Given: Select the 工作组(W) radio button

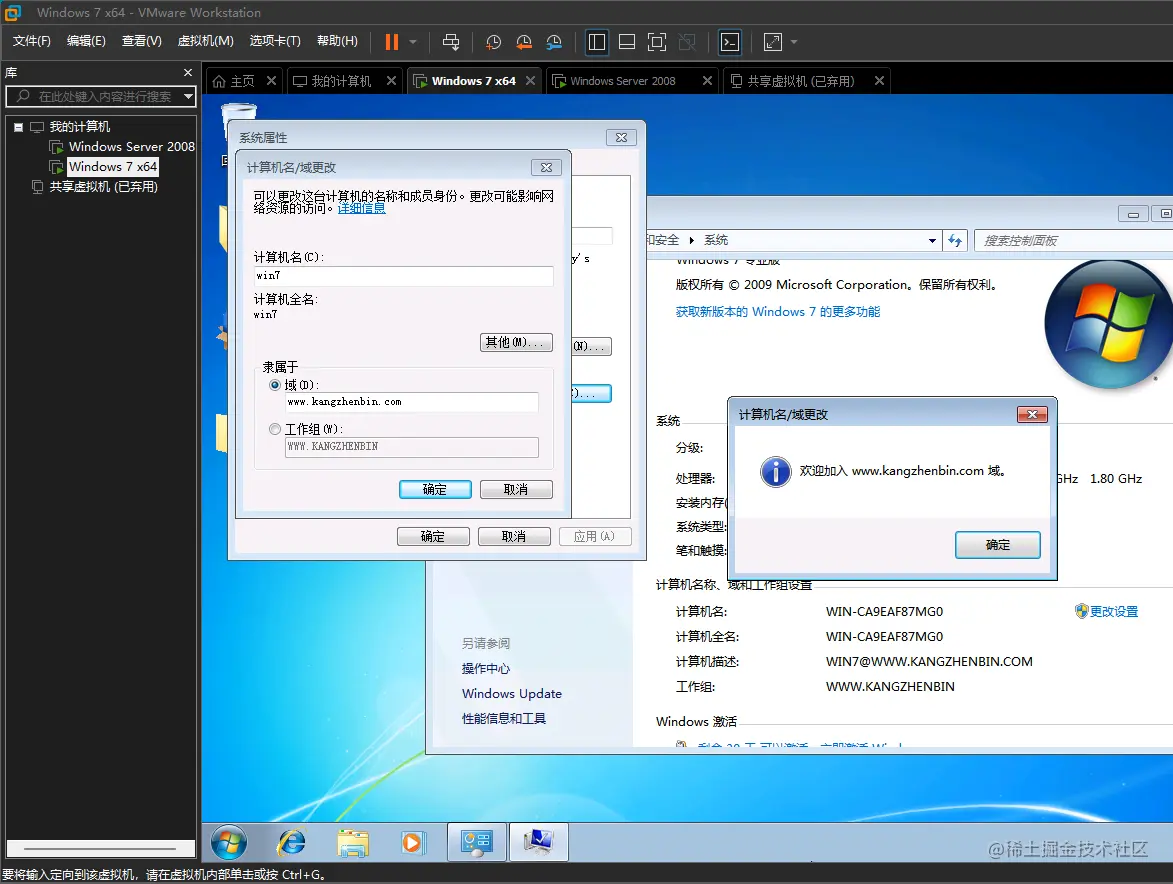Looking at the screenshot, I should tap(275, 429).
